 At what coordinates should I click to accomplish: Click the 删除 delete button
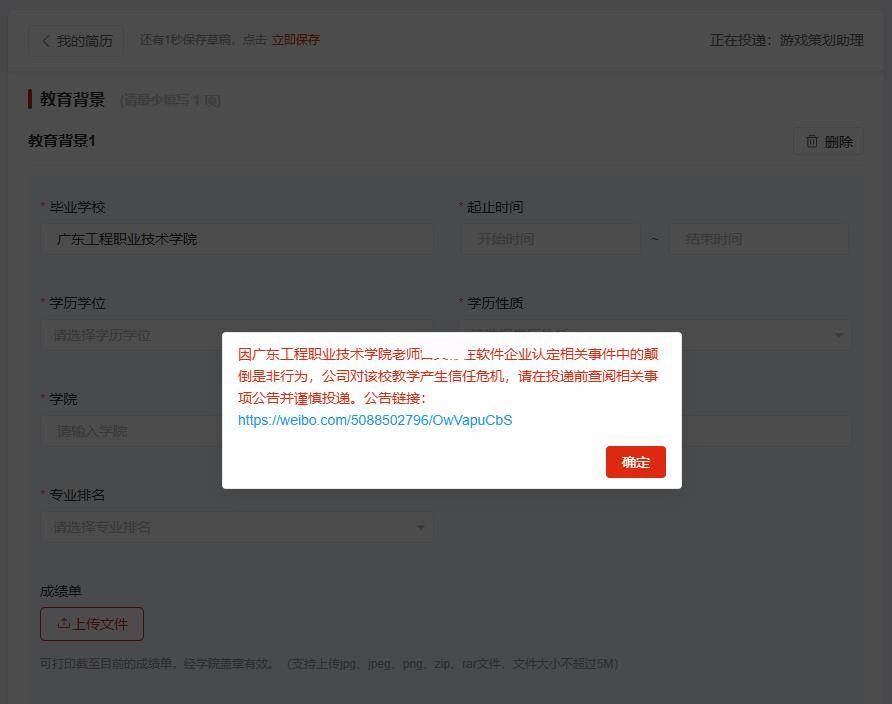(829, 141)
